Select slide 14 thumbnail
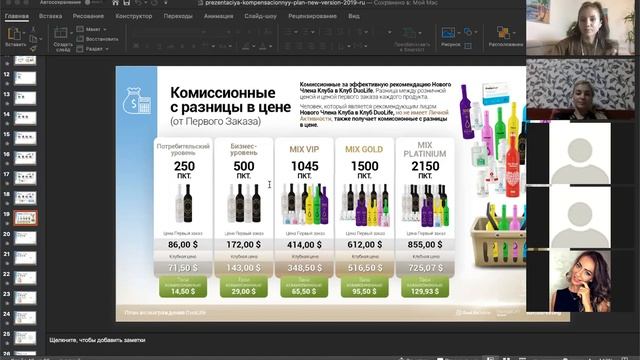Screen dimensions: 640x360 25,118
